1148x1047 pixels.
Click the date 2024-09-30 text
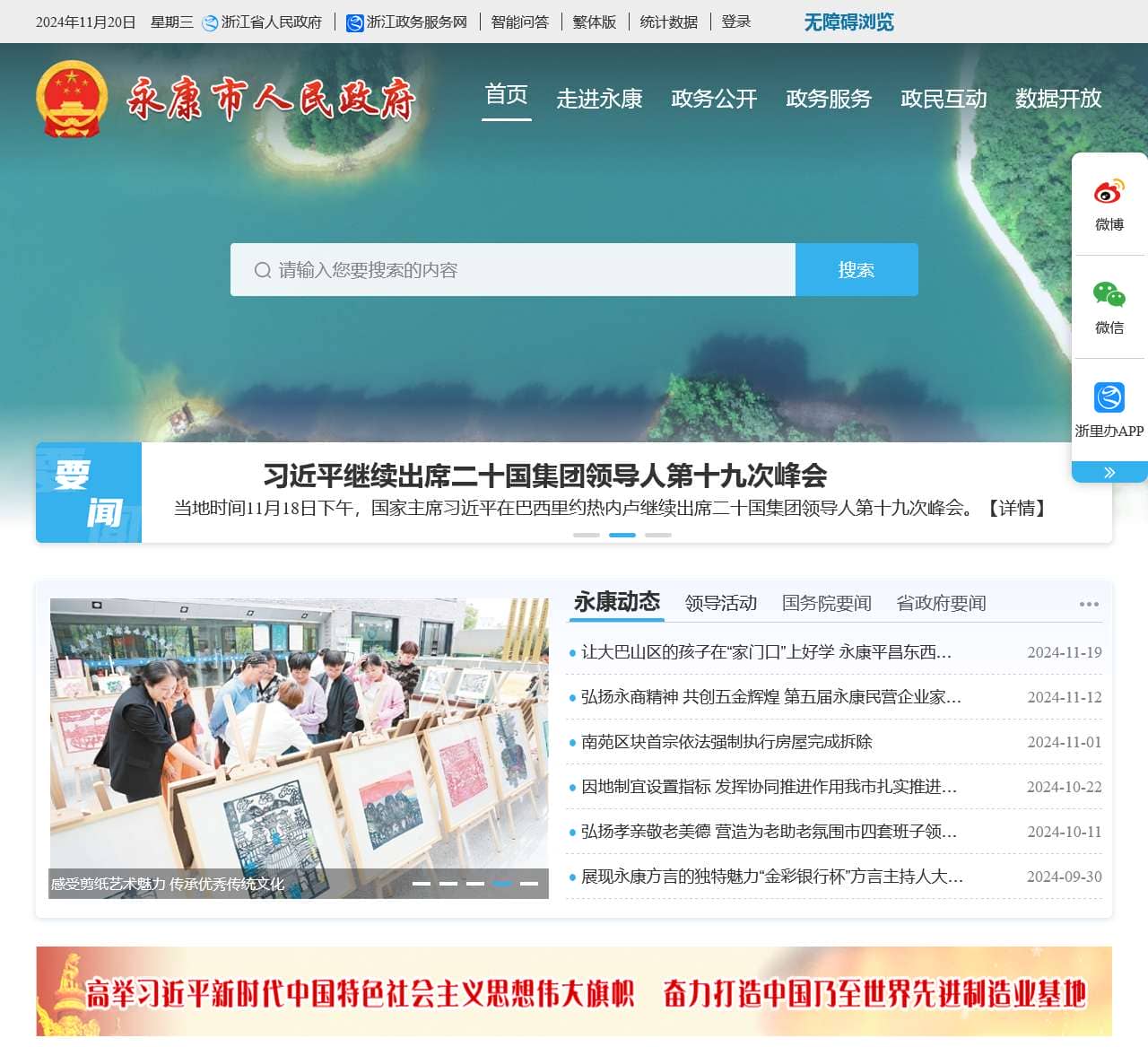click(1065, 877)
